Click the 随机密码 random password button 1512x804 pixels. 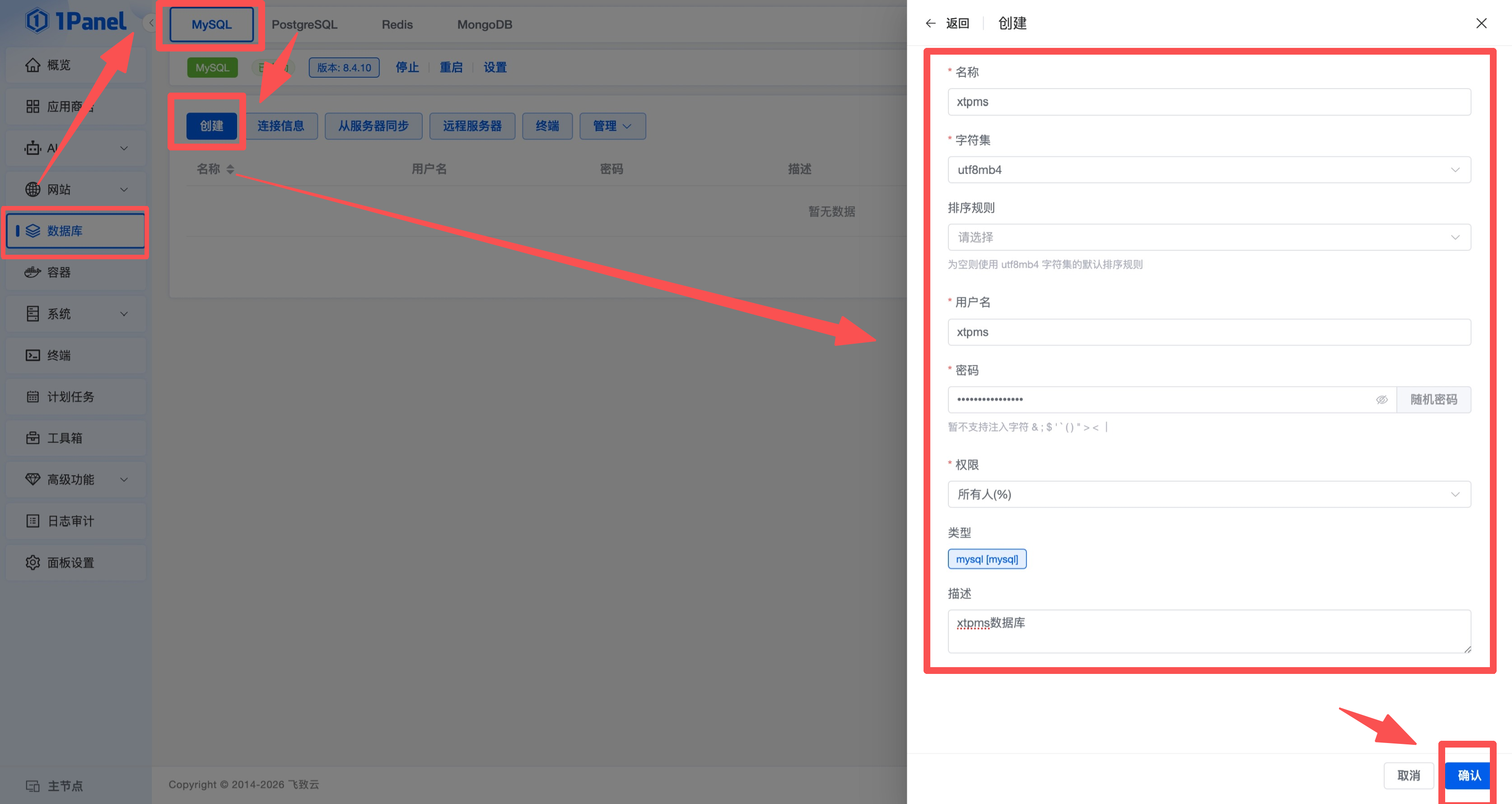[x=1433, y=400]
